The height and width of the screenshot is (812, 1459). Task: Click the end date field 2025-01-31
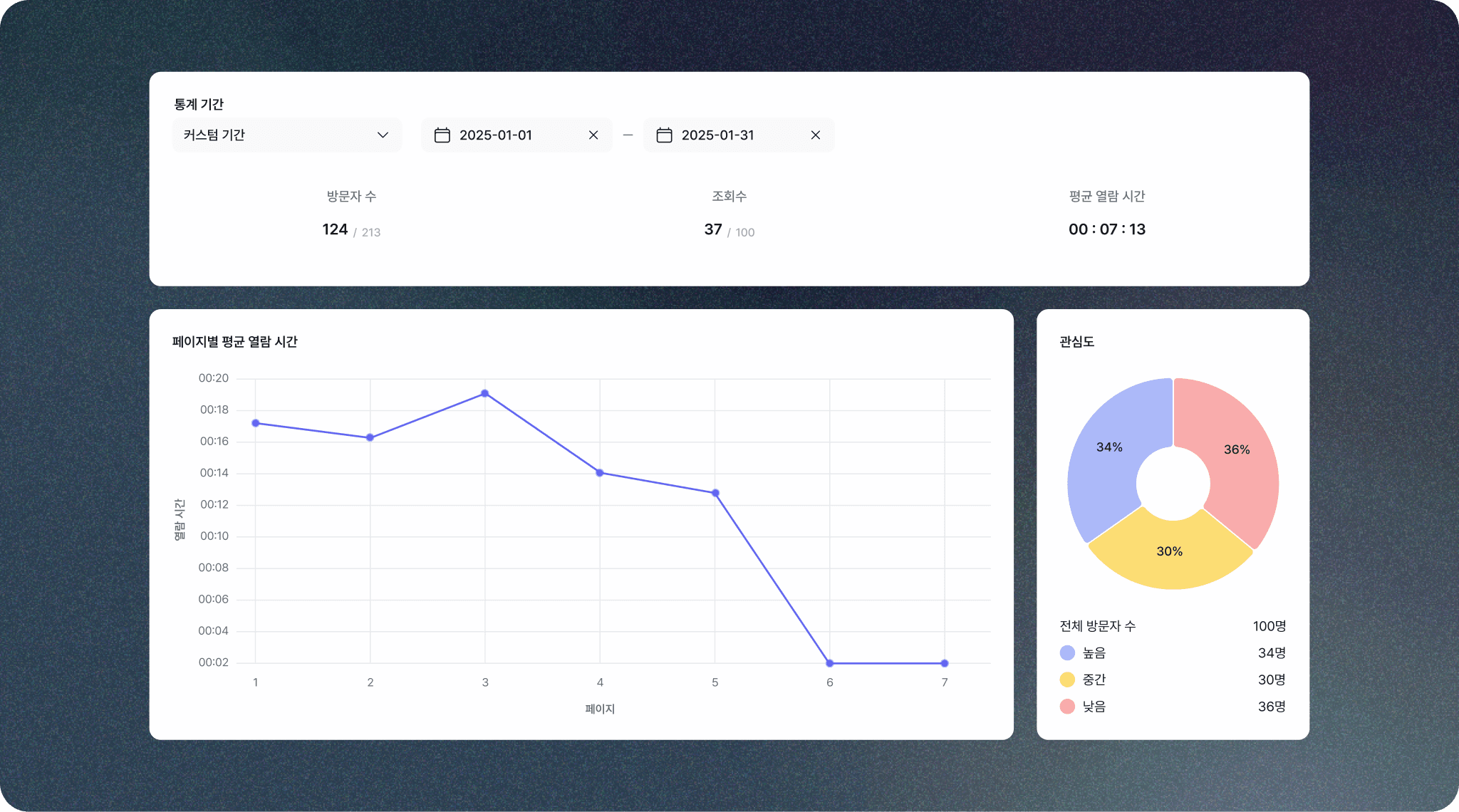739,135
